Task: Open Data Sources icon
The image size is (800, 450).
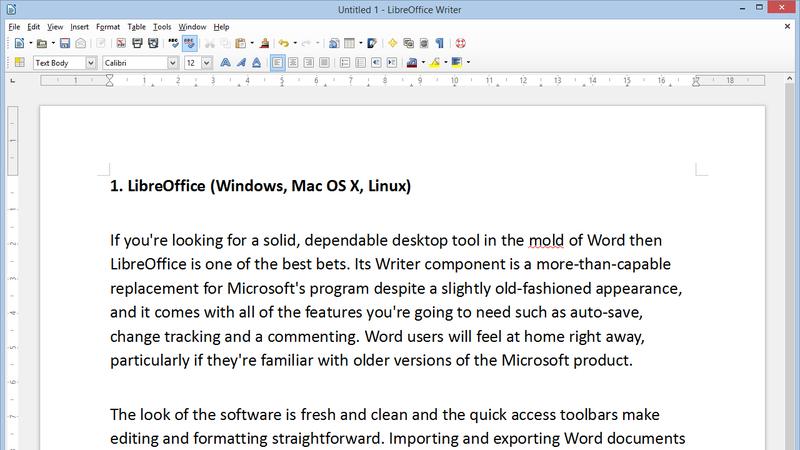Action: [424, 44]
